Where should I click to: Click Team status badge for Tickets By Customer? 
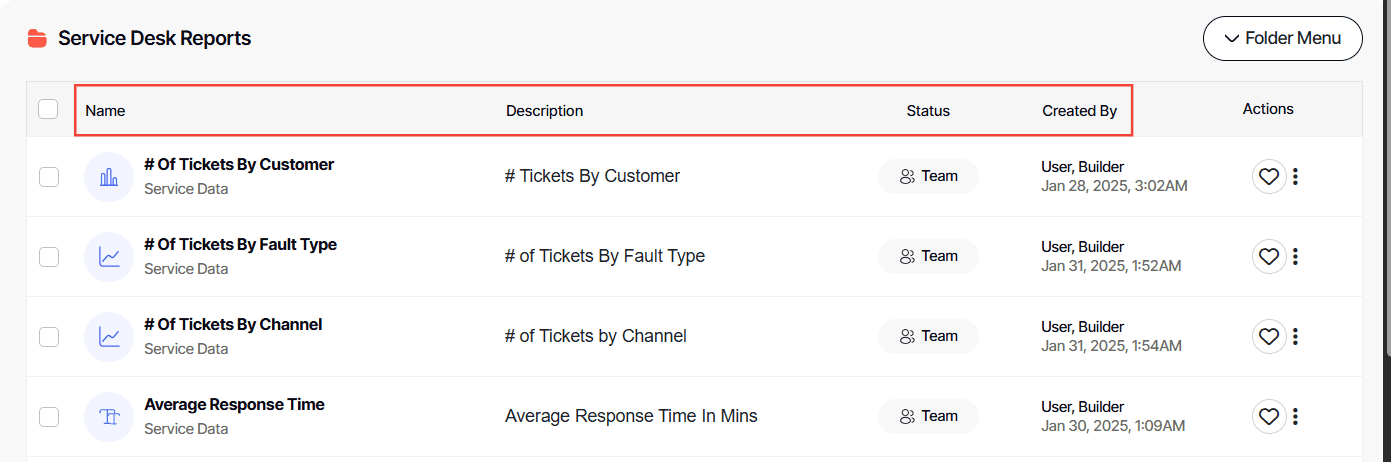[928, 176]
